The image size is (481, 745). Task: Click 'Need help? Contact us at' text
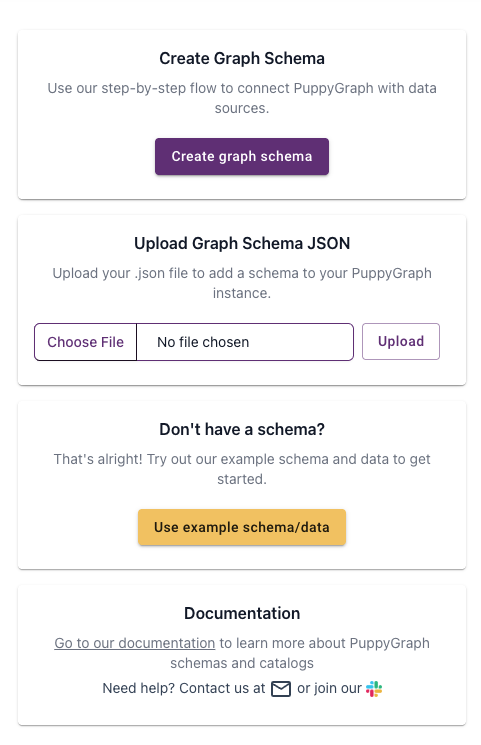coord(183,688)
